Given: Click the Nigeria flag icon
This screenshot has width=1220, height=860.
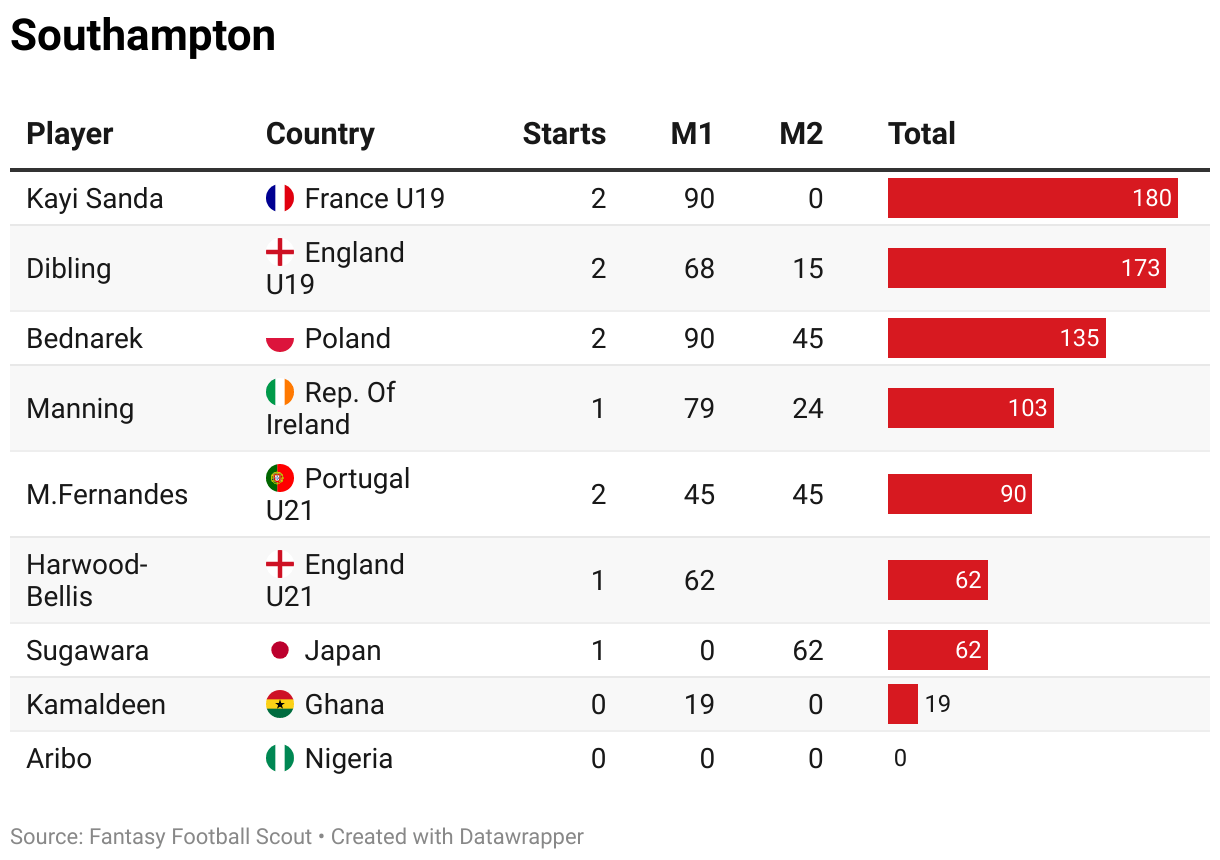Looking at the screenshot, I should 280,759.
